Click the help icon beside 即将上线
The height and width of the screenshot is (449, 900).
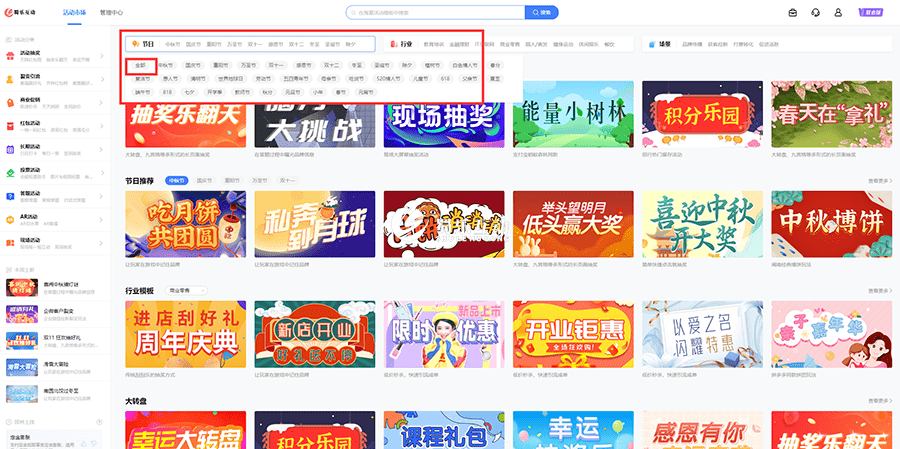99,422
